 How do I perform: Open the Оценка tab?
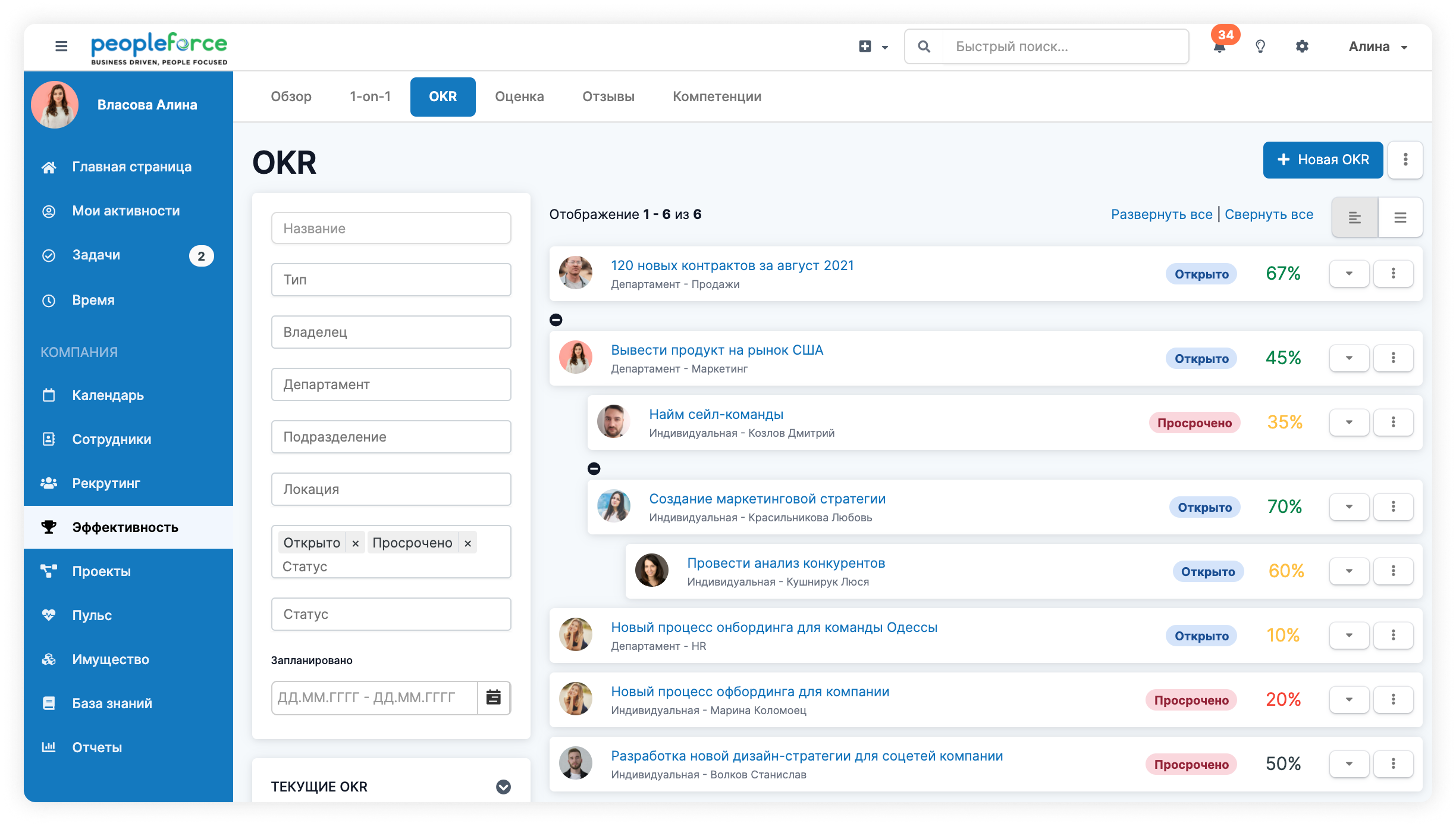click(x=519, y=96)
